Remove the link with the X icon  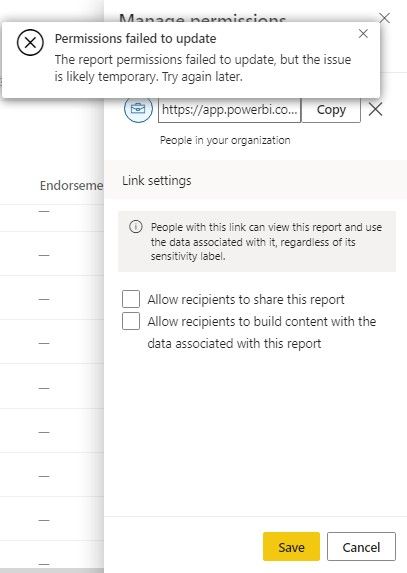(376, 109)
